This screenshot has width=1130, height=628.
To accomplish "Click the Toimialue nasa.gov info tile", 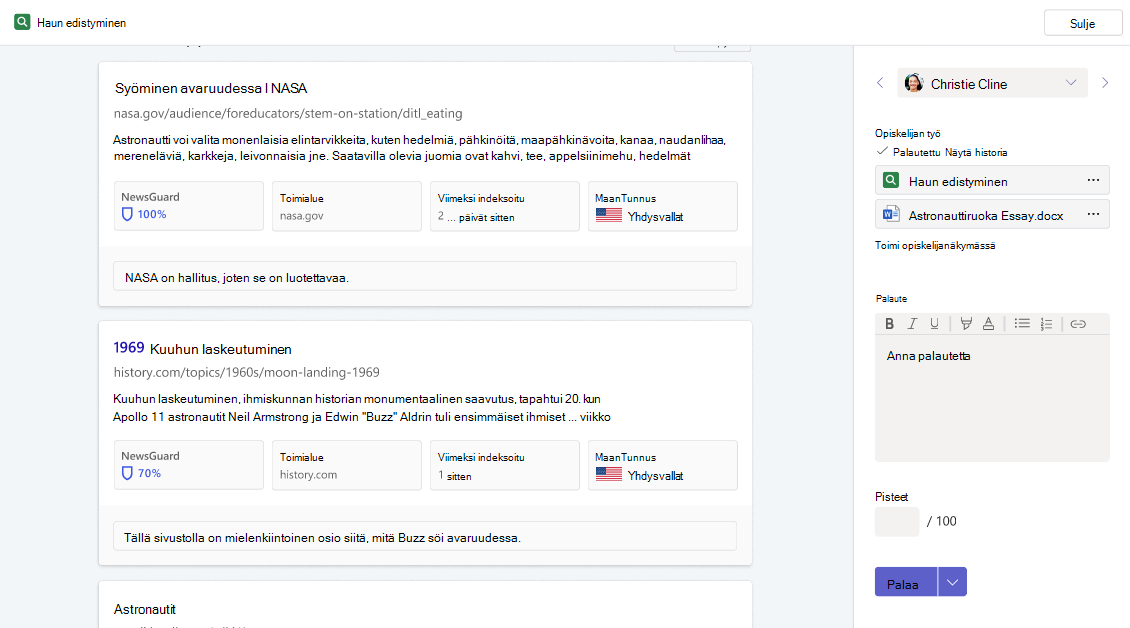I will tap(347, 206).
